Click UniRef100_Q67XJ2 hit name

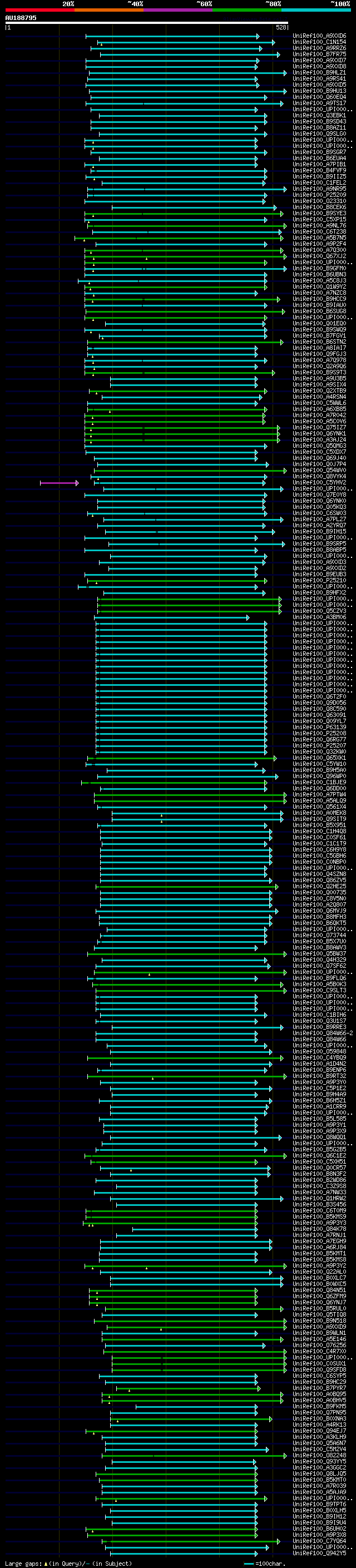click(319, 256)
